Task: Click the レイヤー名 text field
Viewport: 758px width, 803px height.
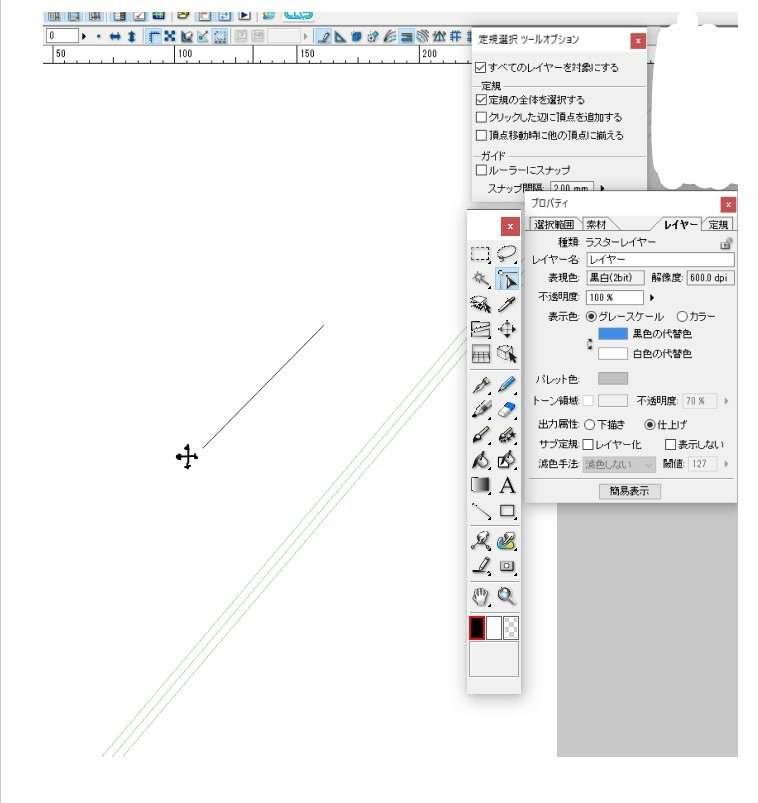Action: (x=660, y=260)
